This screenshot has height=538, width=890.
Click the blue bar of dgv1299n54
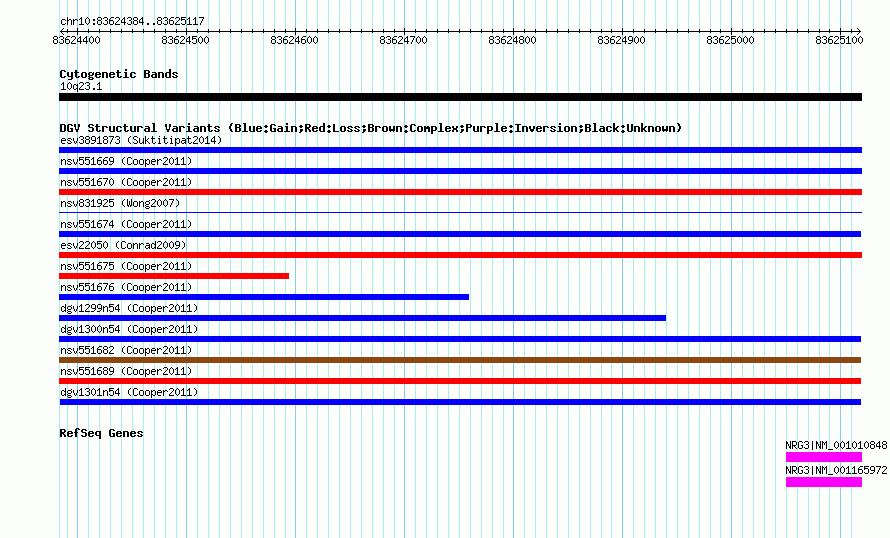(x=362, y=318)
